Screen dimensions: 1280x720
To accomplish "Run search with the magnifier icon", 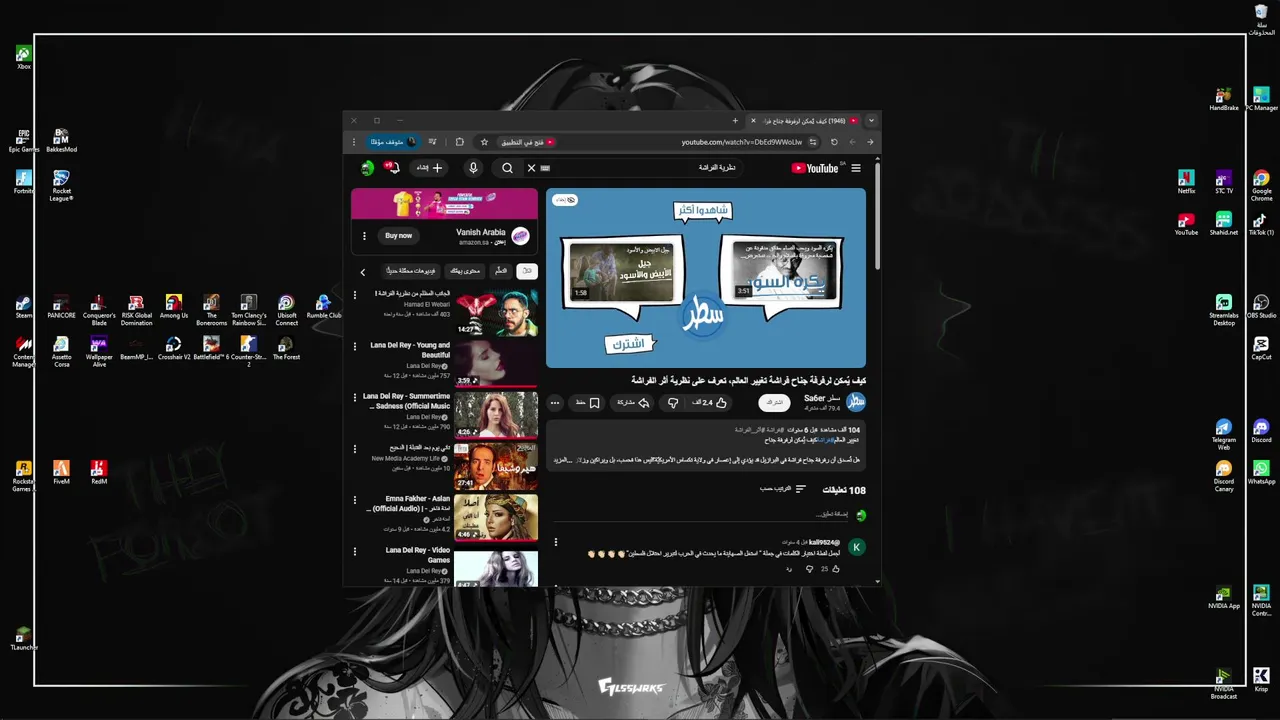I will [x=507, y=168].
